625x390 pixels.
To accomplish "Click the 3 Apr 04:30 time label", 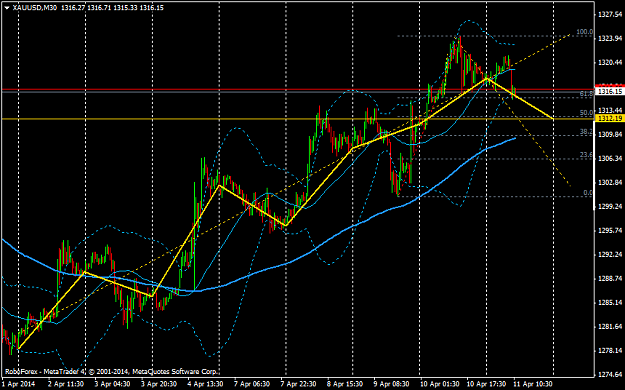I will (x=112, y=384).
